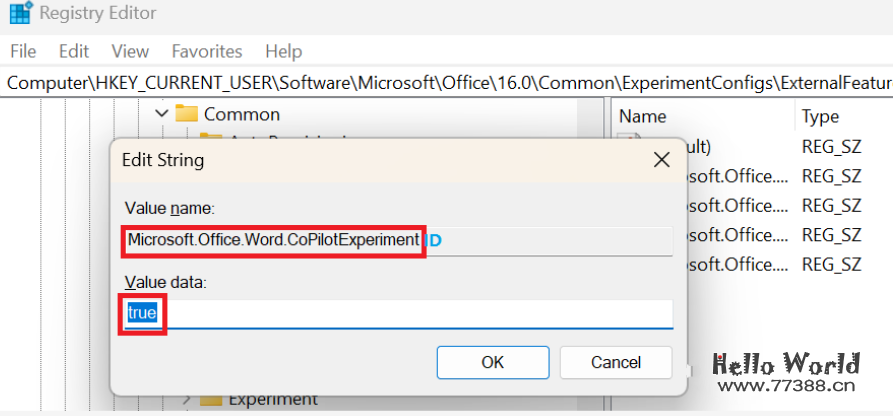Select the first REG_SZ type cell
The image size is (893, 416).
[x=831, y=146]
